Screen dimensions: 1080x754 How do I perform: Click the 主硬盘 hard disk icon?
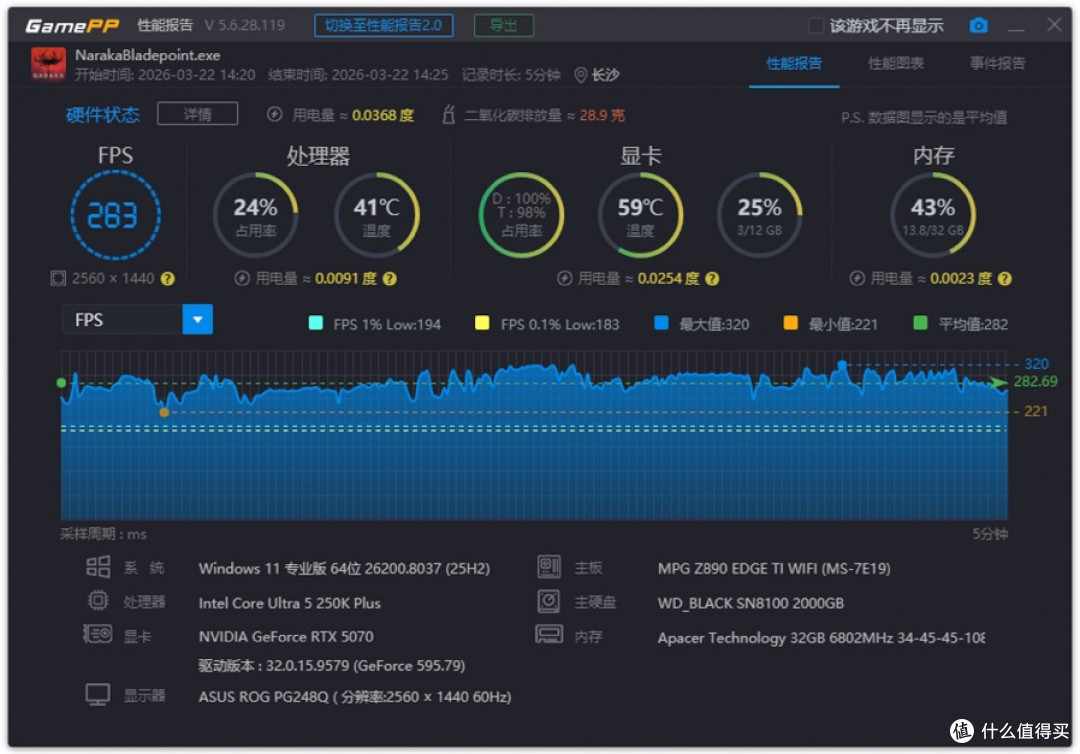click(549, 601)
